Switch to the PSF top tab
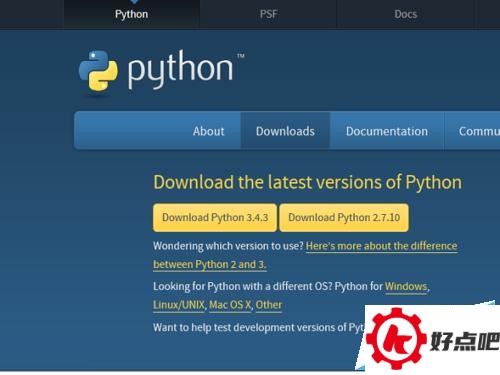 tap(269, 14)
